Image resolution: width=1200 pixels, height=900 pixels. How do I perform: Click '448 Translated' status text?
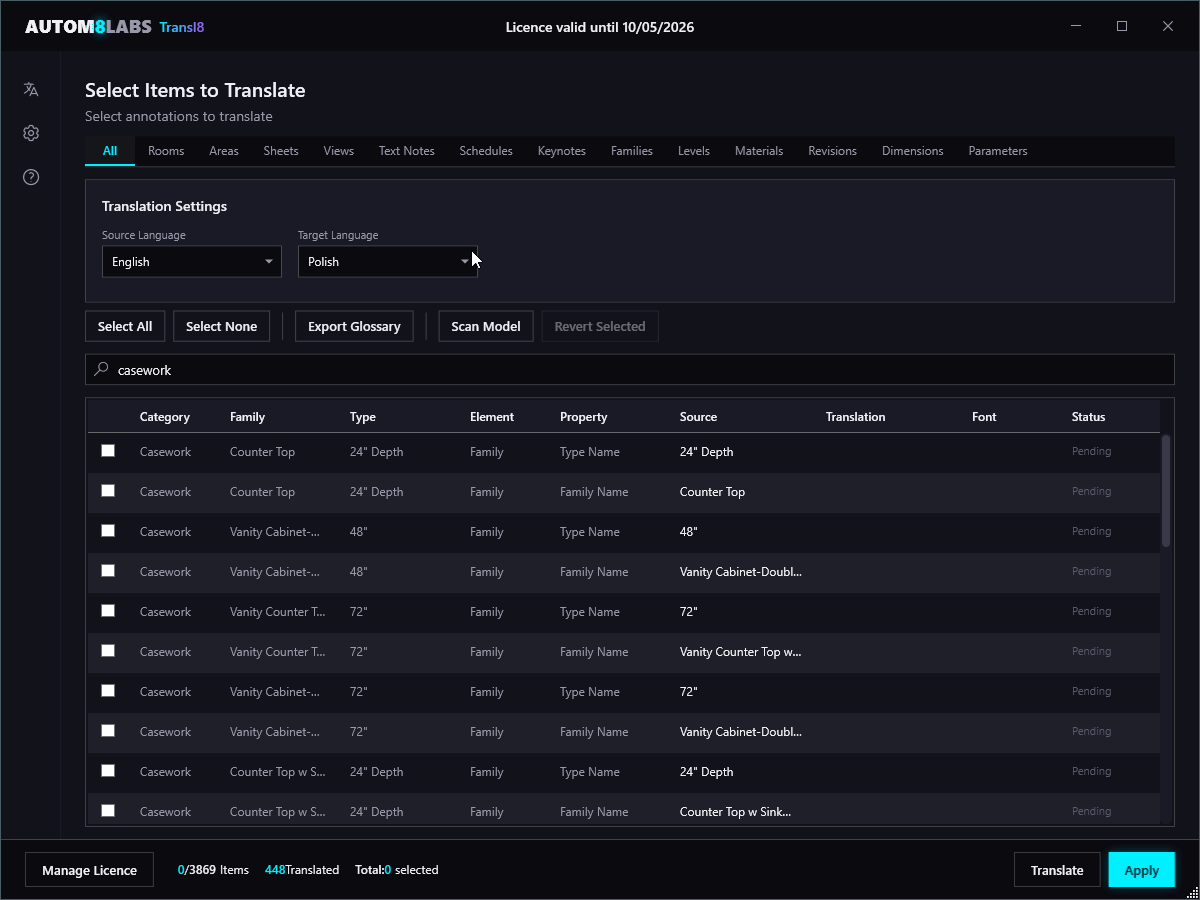tap(302, 870)
